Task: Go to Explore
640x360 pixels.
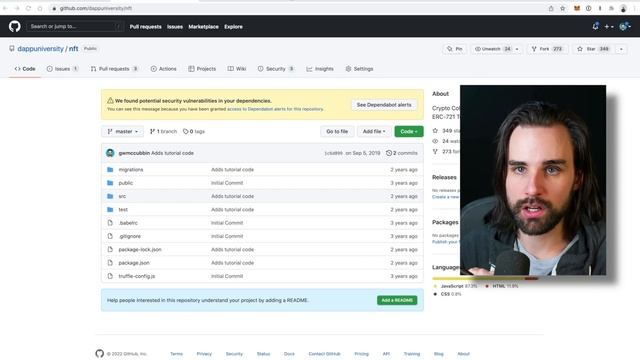Action: (233, 27)
